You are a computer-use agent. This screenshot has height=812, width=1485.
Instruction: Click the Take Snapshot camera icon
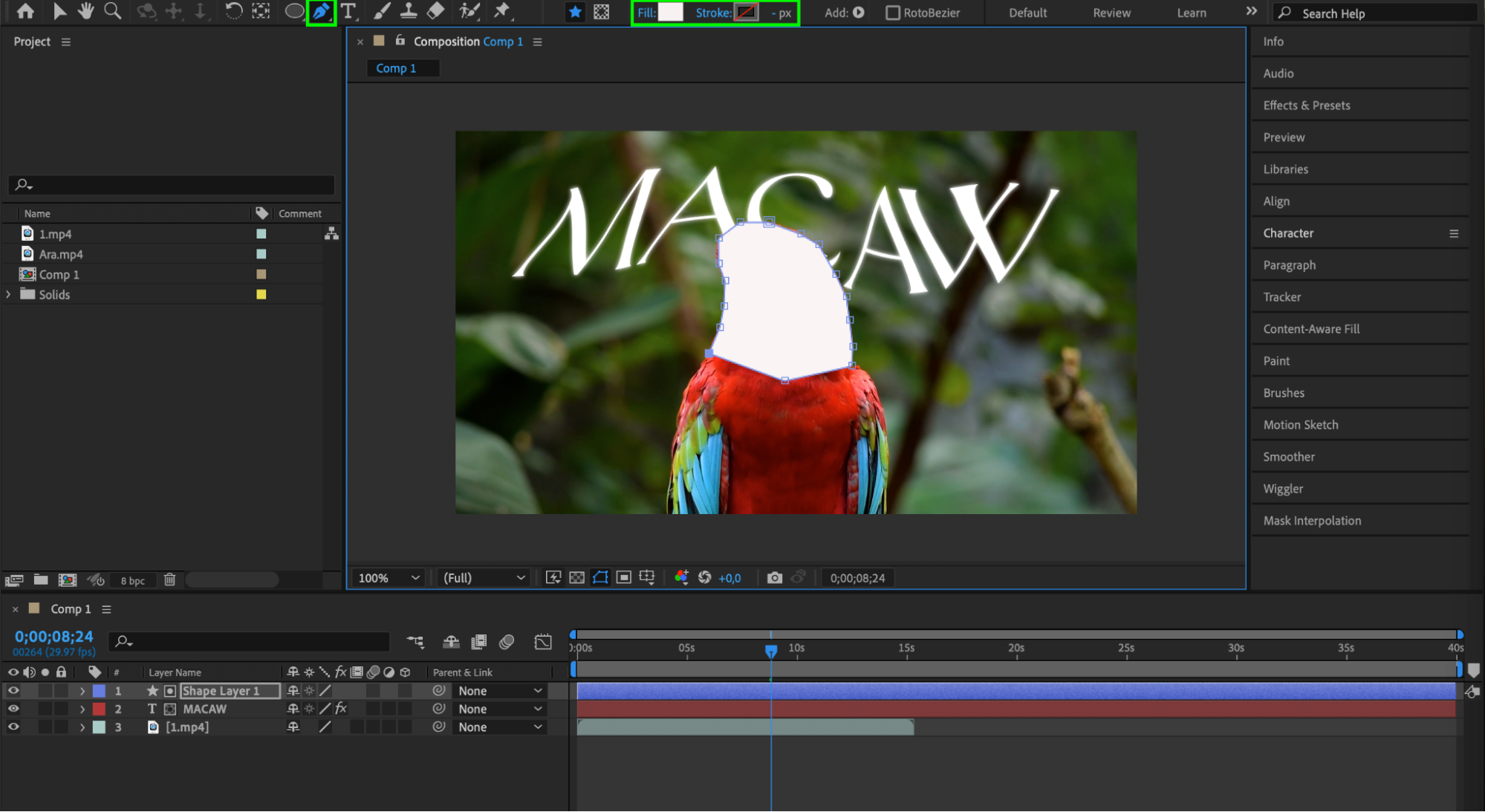pyautogui.click(x=774, y=578)
